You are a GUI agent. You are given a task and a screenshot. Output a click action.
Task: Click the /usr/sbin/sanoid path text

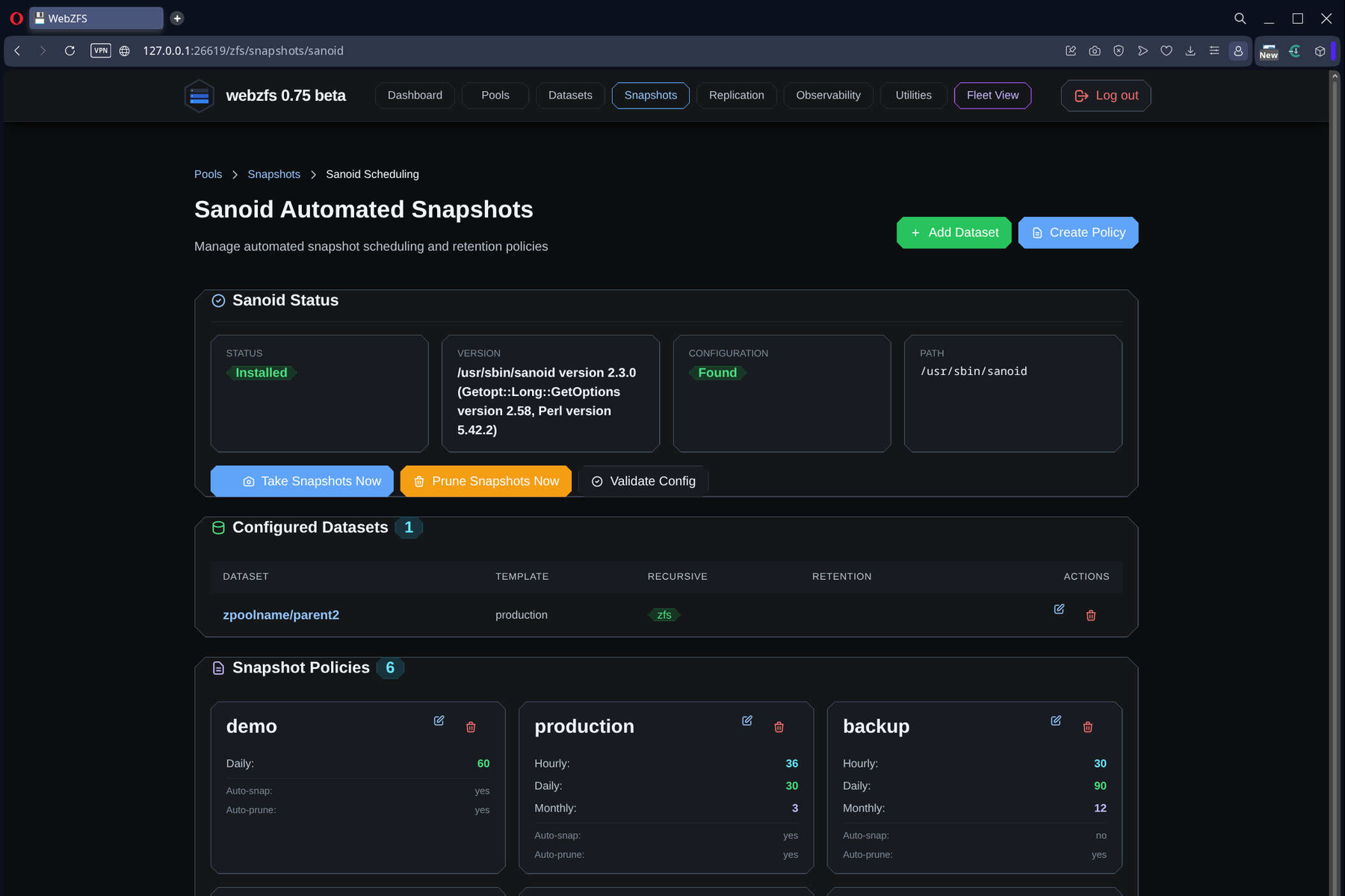tap(974, 371)
